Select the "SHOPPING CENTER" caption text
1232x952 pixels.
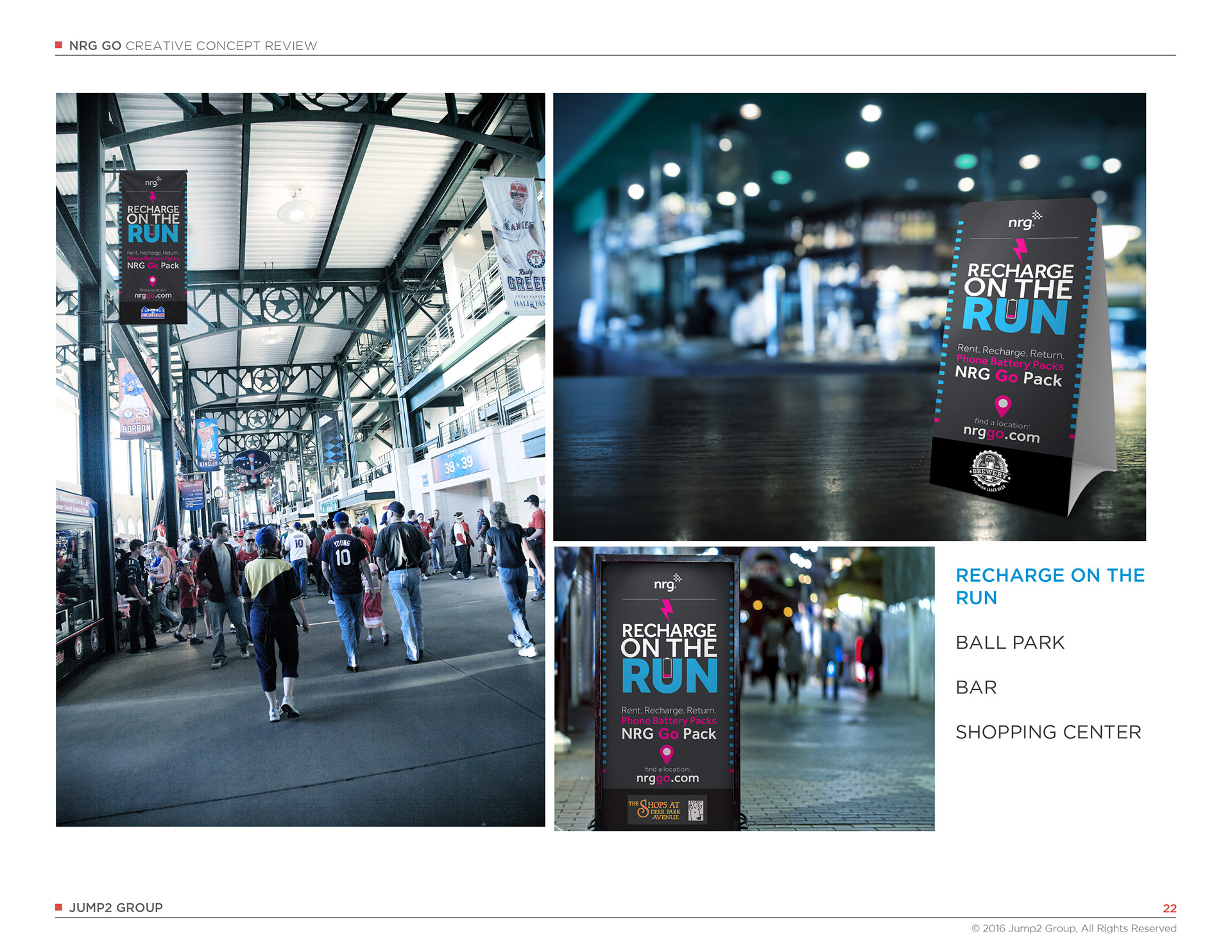(x=1048, y=732)
